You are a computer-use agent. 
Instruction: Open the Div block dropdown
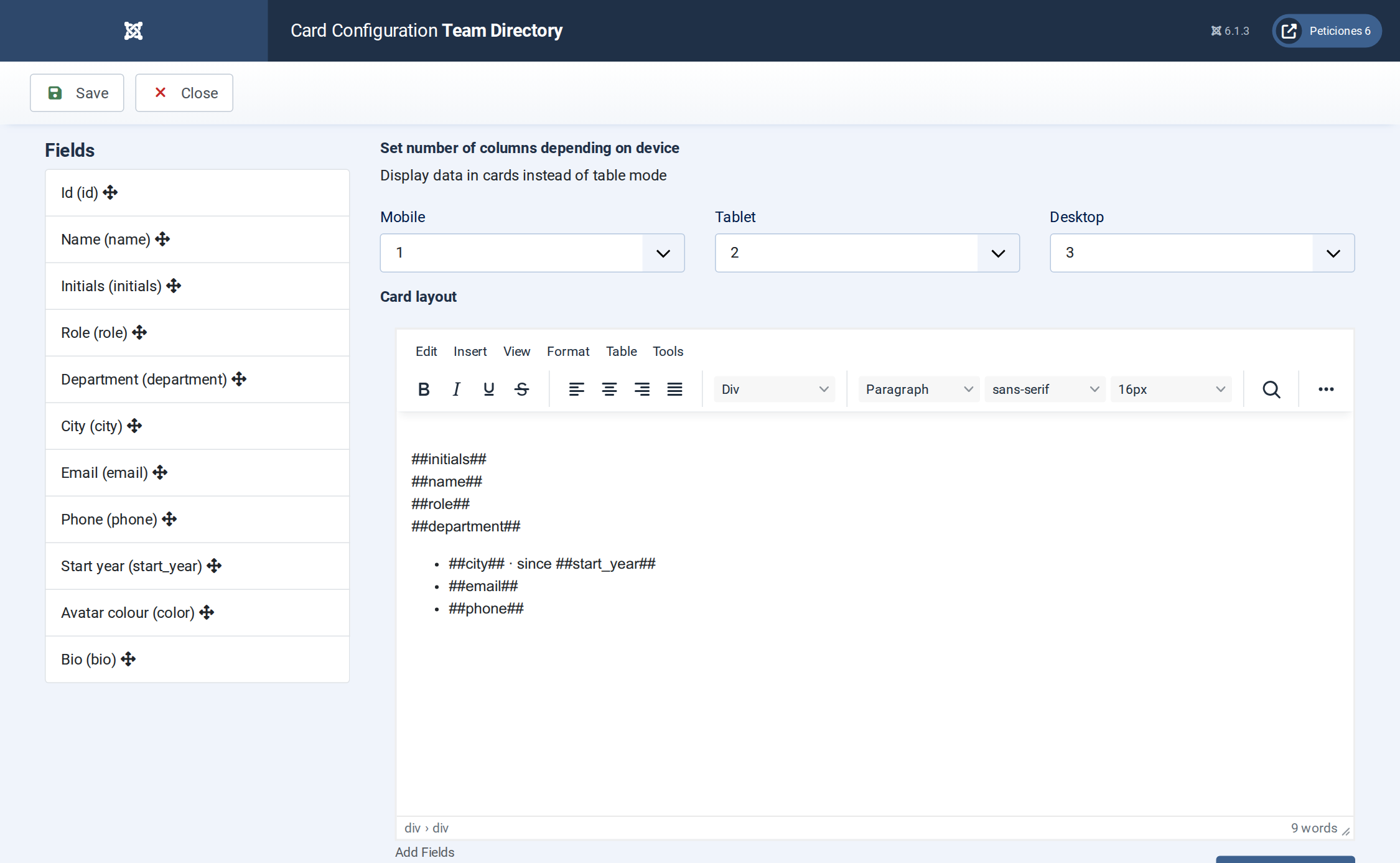pyautogui.click(x=774, y=390)
